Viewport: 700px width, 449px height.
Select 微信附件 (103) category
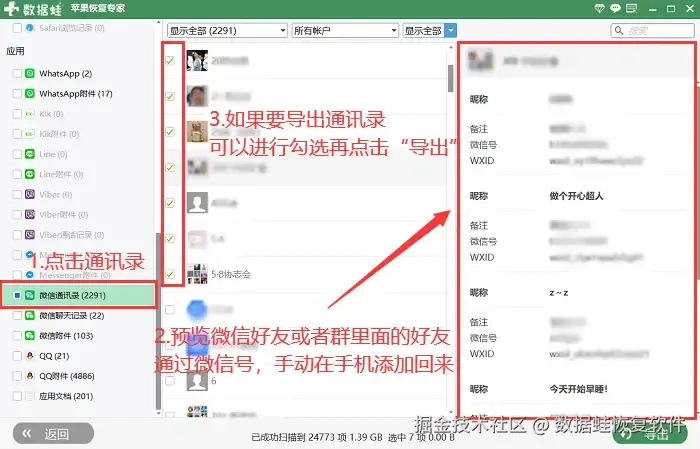coord(66,335)
